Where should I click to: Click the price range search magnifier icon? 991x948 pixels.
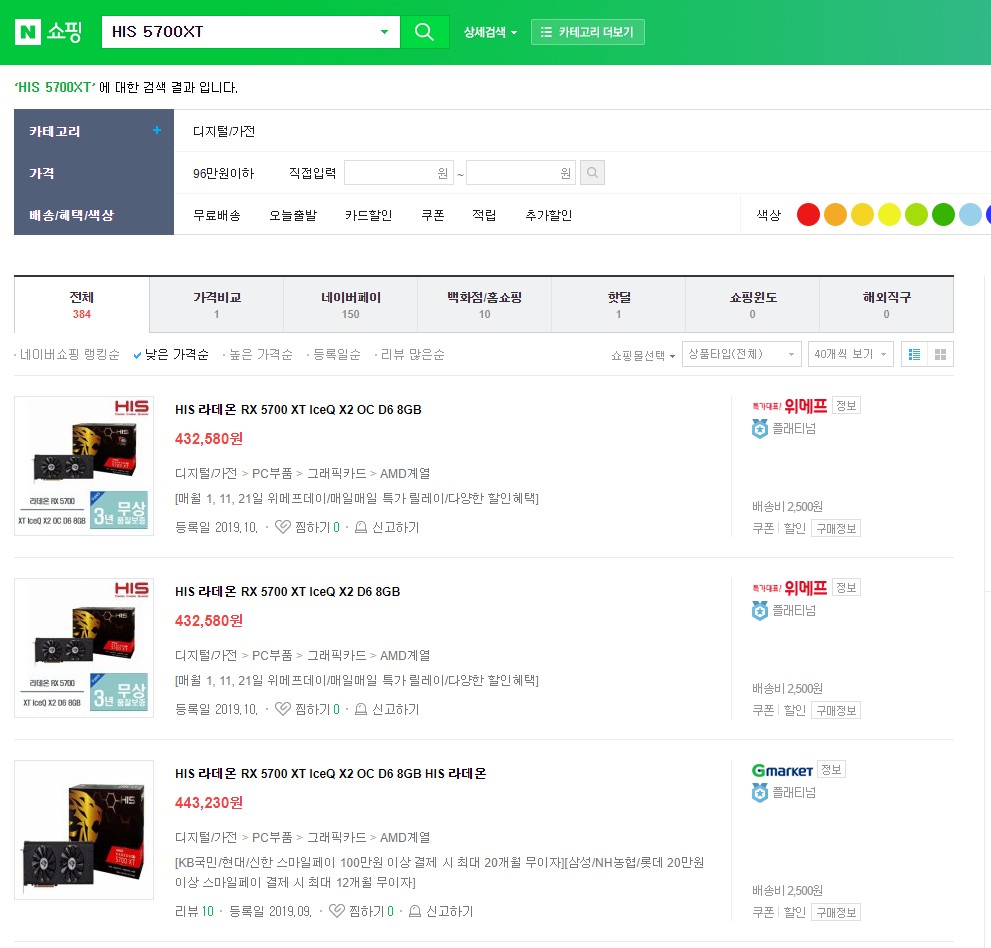(x=592, y=173)
